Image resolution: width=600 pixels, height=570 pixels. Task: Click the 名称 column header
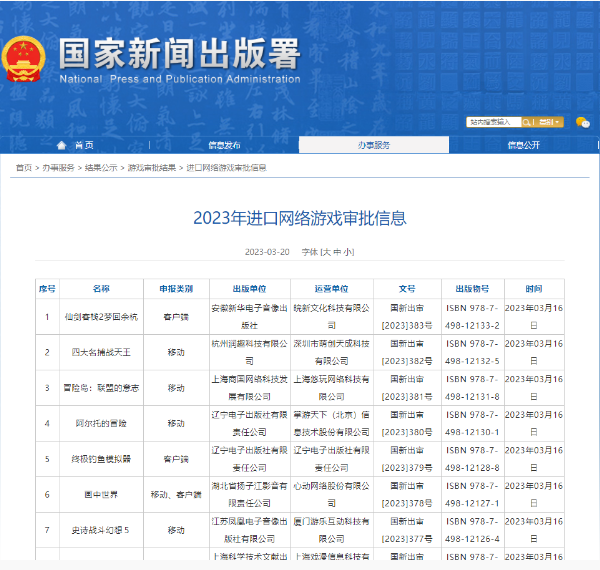coord(101,289)
